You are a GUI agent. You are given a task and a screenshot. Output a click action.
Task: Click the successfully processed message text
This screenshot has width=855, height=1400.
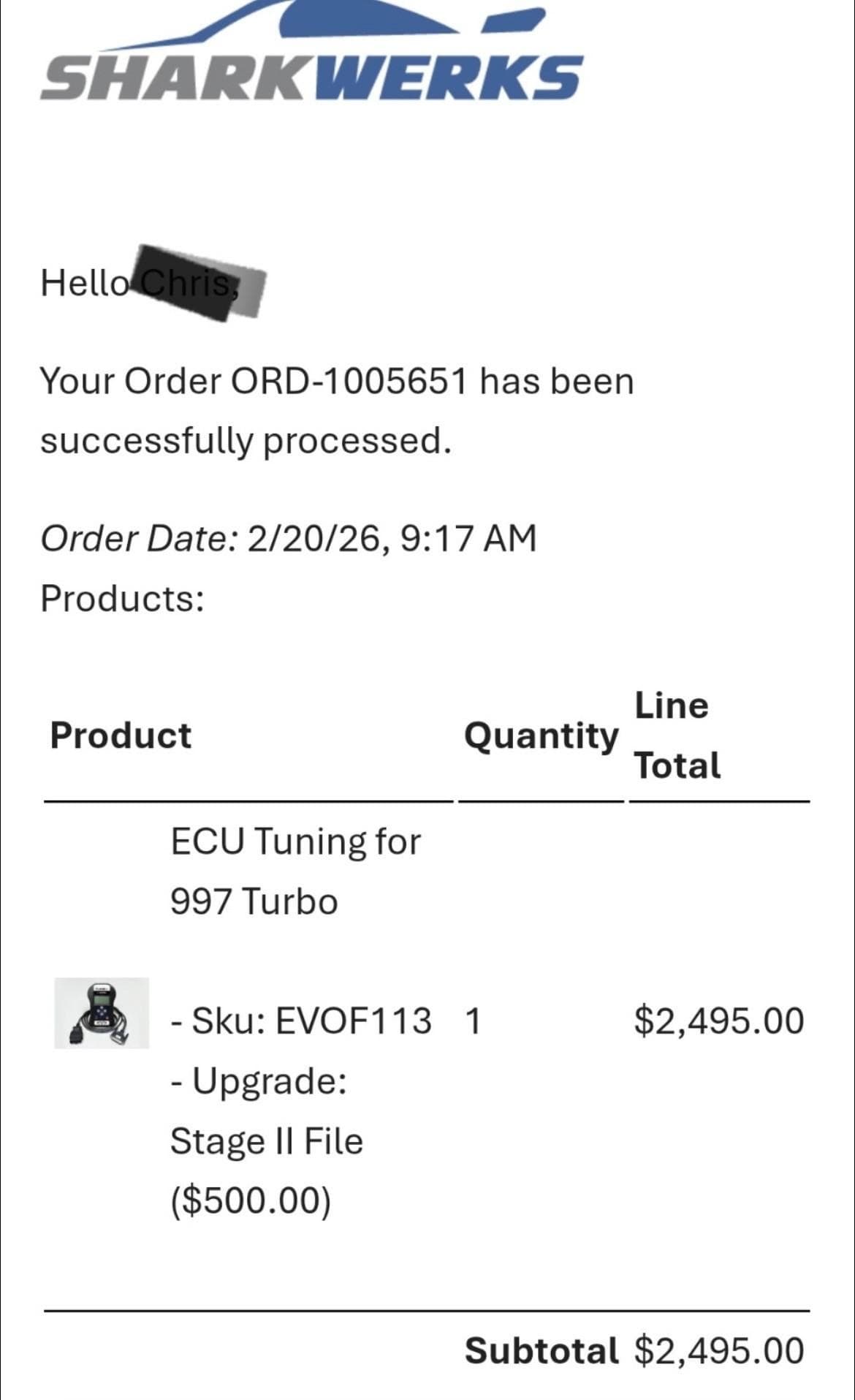pyautogui.click(x=246, y=441)
